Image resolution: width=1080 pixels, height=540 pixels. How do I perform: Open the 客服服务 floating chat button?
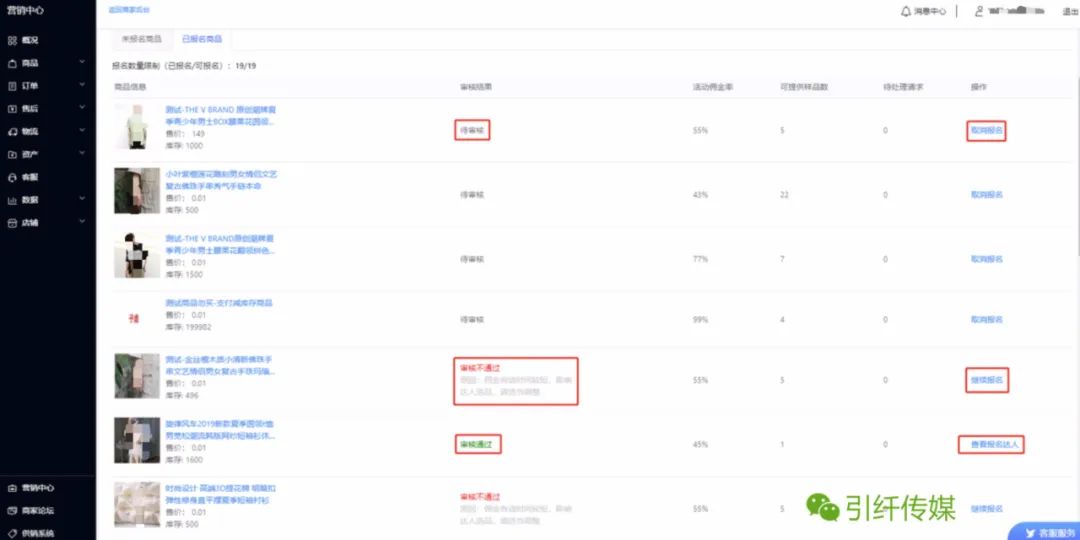[1043, 532]
